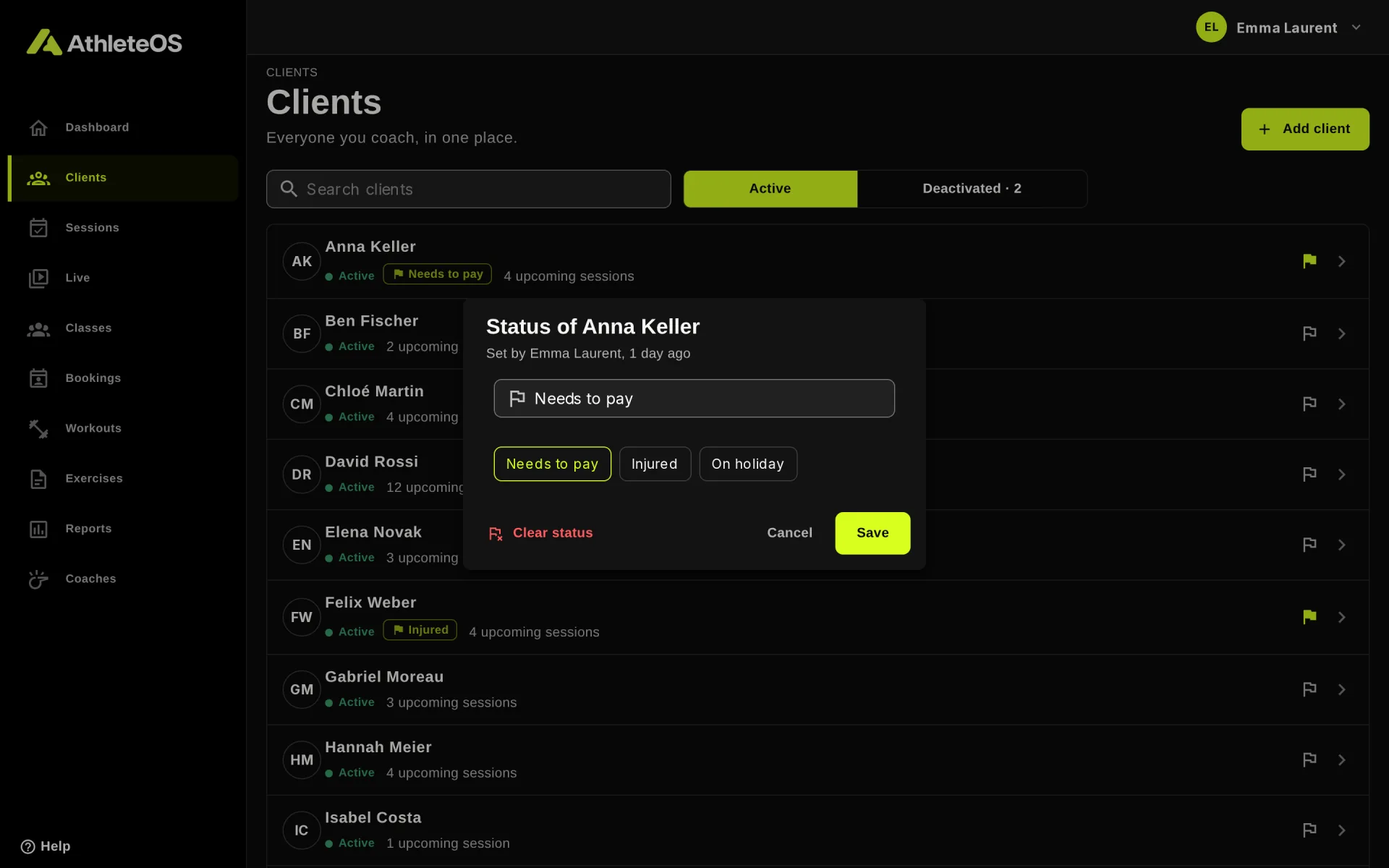The height and width of the screenshot is (868, 1389).
Task: Focus the Search clients field
Action: click(469, 189)
